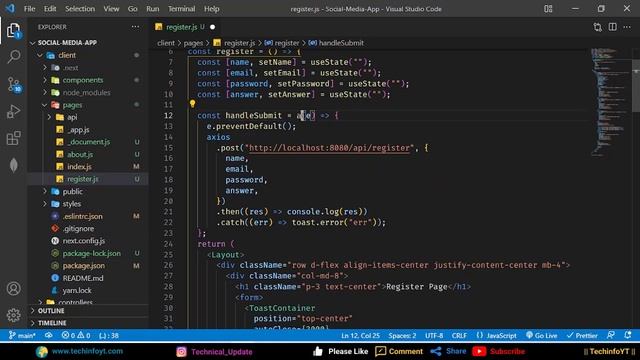This screenshot has width=640, height=360.
Task: Expand the styles folder
Action: 45,204
